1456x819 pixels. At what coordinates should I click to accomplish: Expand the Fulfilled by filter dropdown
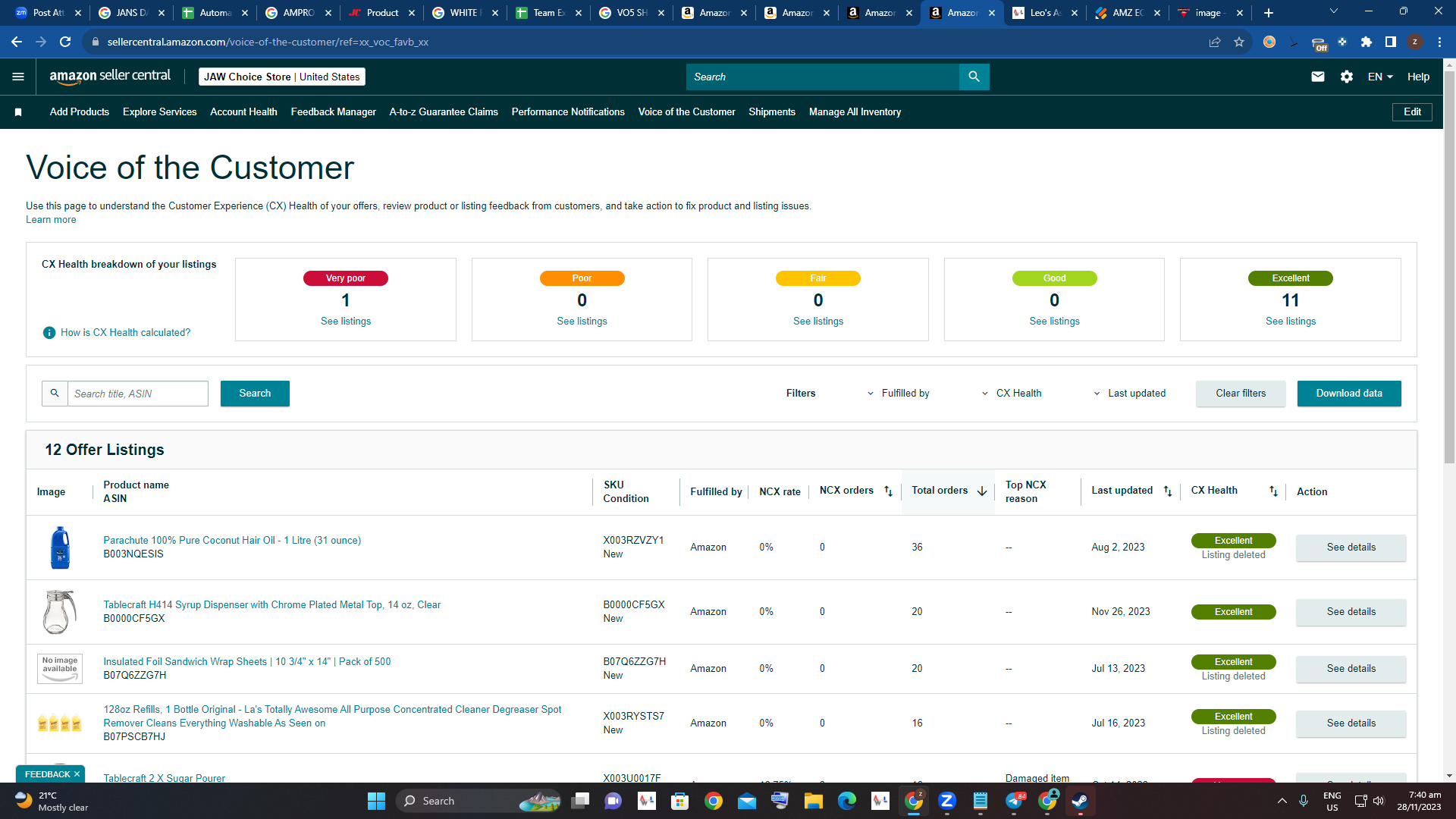click(x=899, y=394)
